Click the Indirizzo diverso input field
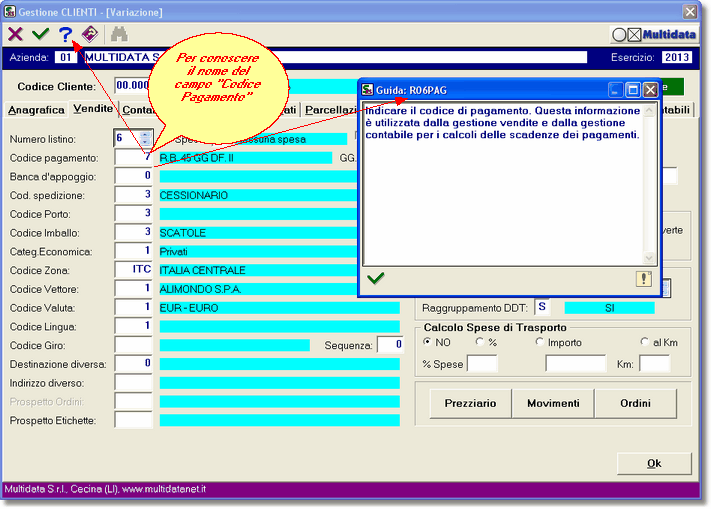The width and height of the screenshot is (711, 509). pyautogui.click(x=133, y=383)
